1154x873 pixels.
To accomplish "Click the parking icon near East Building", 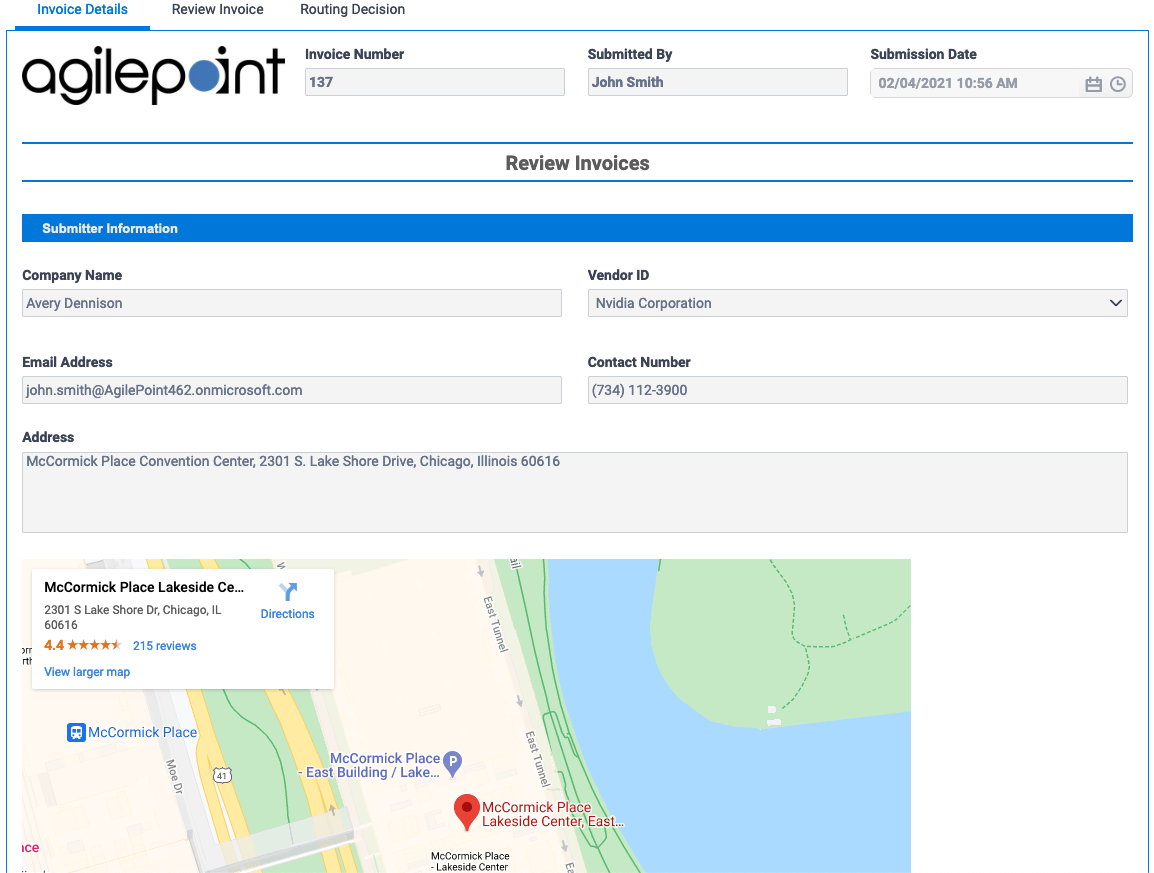I will click(x=453, y=763).
